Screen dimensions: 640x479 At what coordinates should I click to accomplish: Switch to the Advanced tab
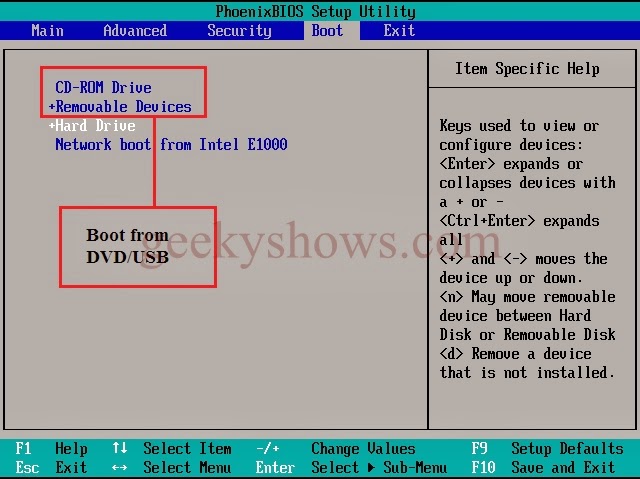coord(135,31)
